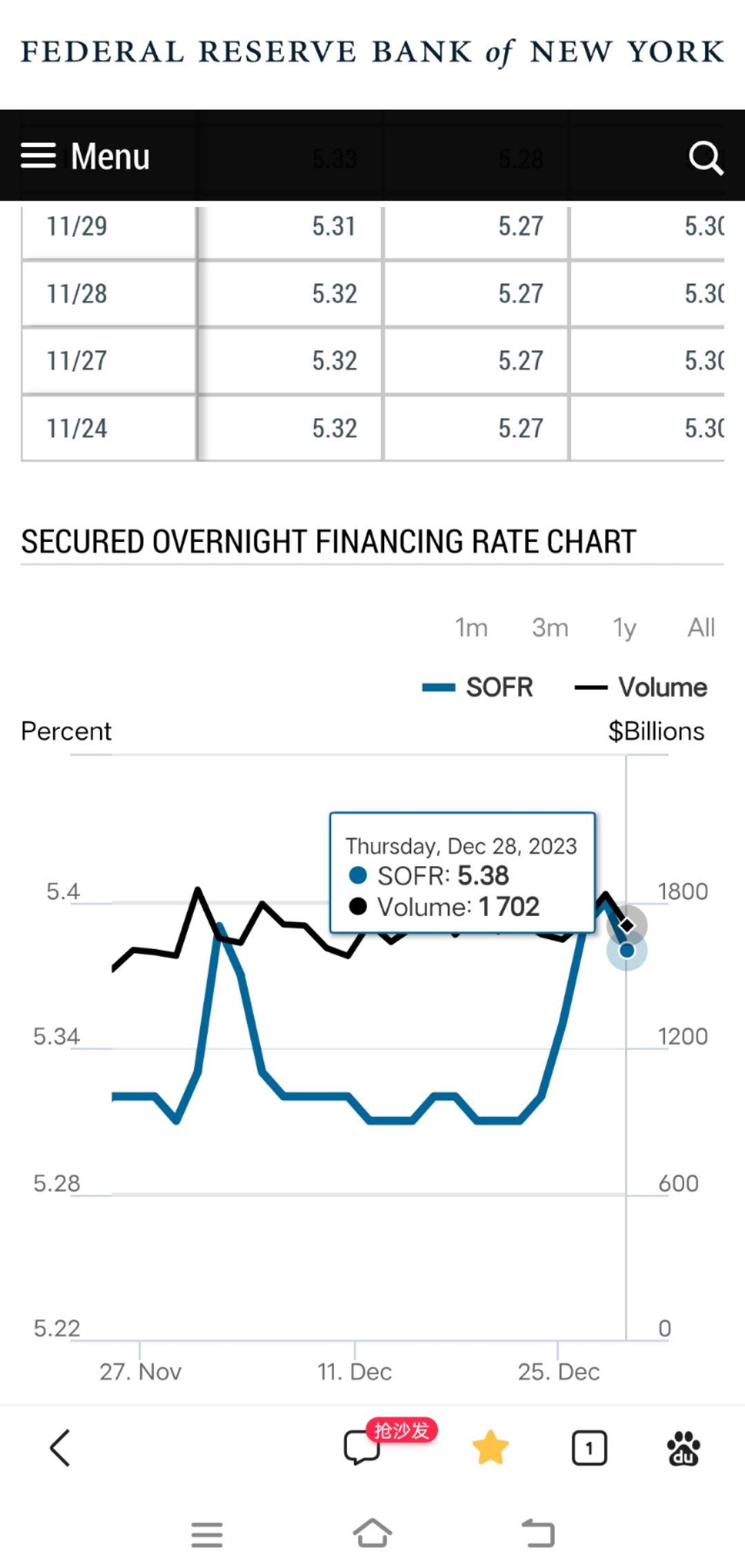Click the black Volume diamond marker on chart
745x1568 pixels.
[626, 925]
